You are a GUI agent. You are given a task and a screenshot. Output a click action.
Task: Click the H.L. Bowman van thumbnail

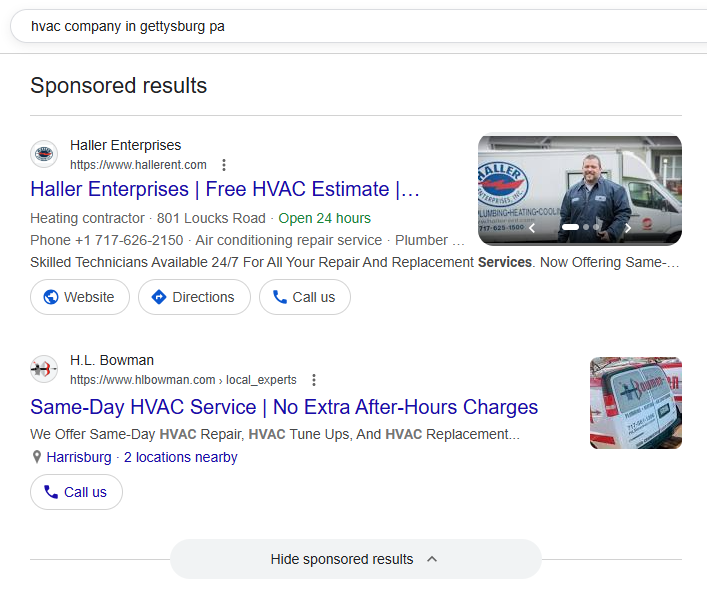pyautogui.click(x=635, y=403)
